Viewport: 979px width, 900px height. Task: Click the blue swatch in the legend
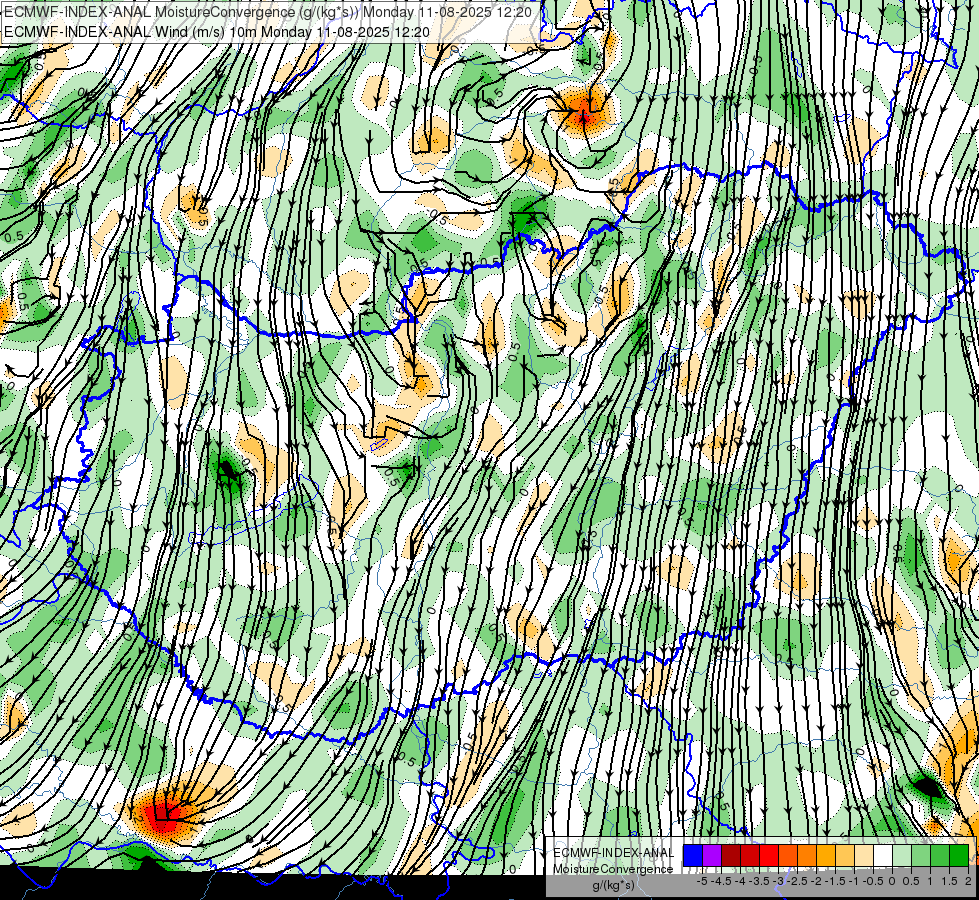click(693, 855)
